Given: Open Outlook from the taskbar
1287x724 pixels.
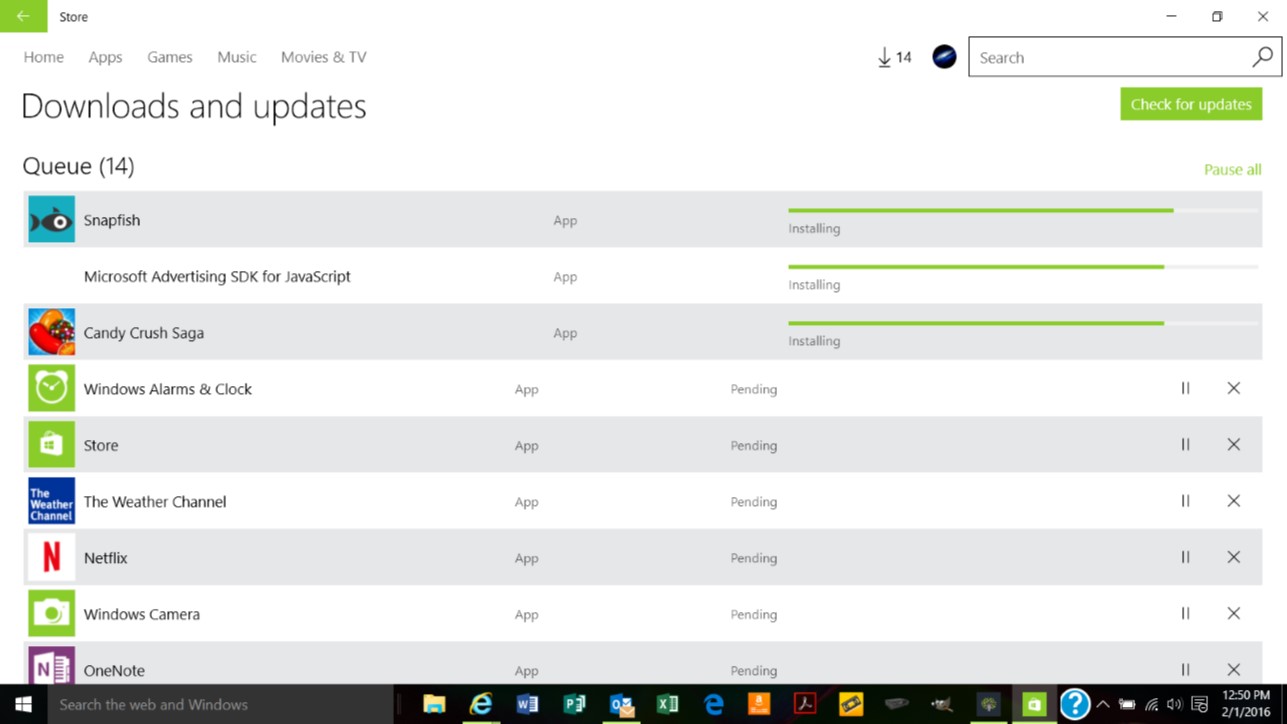Looking at the screenshot, I should pyautogui.click(x=621, y=704).
